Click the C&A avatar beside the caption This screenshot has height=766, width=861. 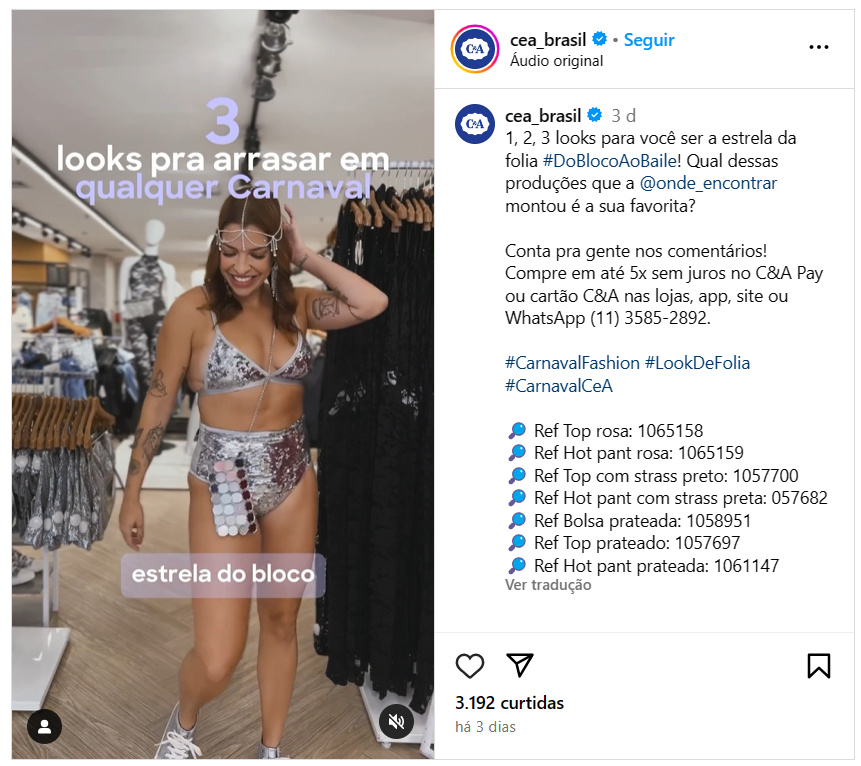pyautogui.click(x=475, y=124)
